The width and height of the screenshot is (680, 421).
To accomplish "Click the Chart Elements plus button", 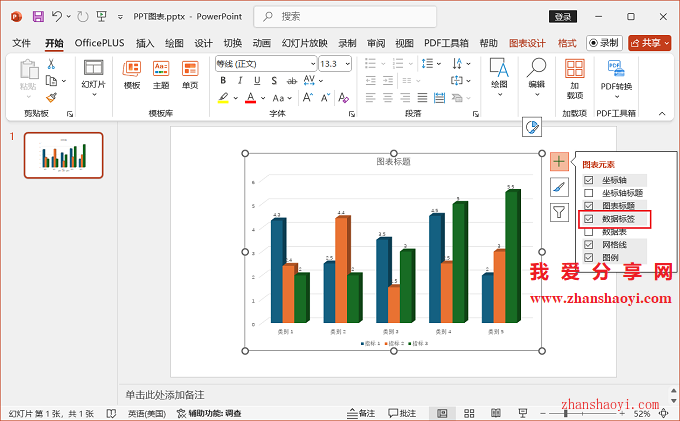I will [559, 161].
